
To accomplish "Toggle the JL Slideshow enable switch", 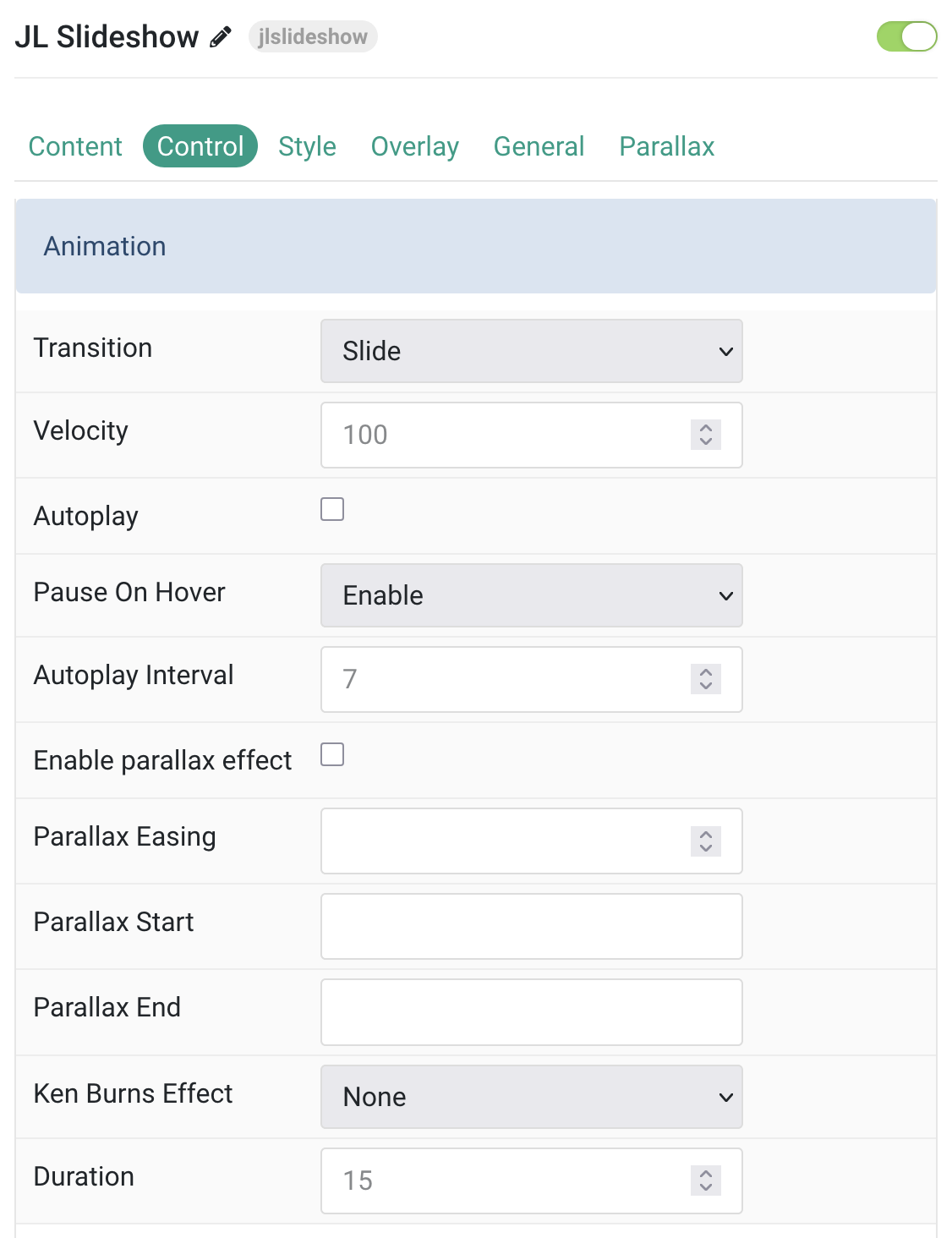I will pyautogui.click(x=907, y=36).
